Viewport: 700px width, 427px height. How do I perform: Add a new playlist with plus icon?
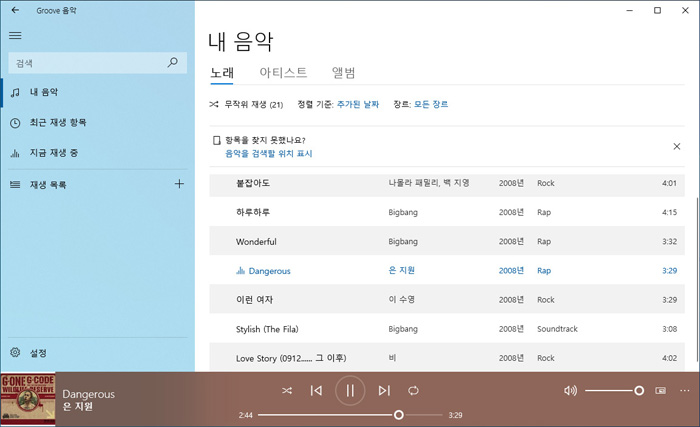pyautogui.click(x=179, y=184)
